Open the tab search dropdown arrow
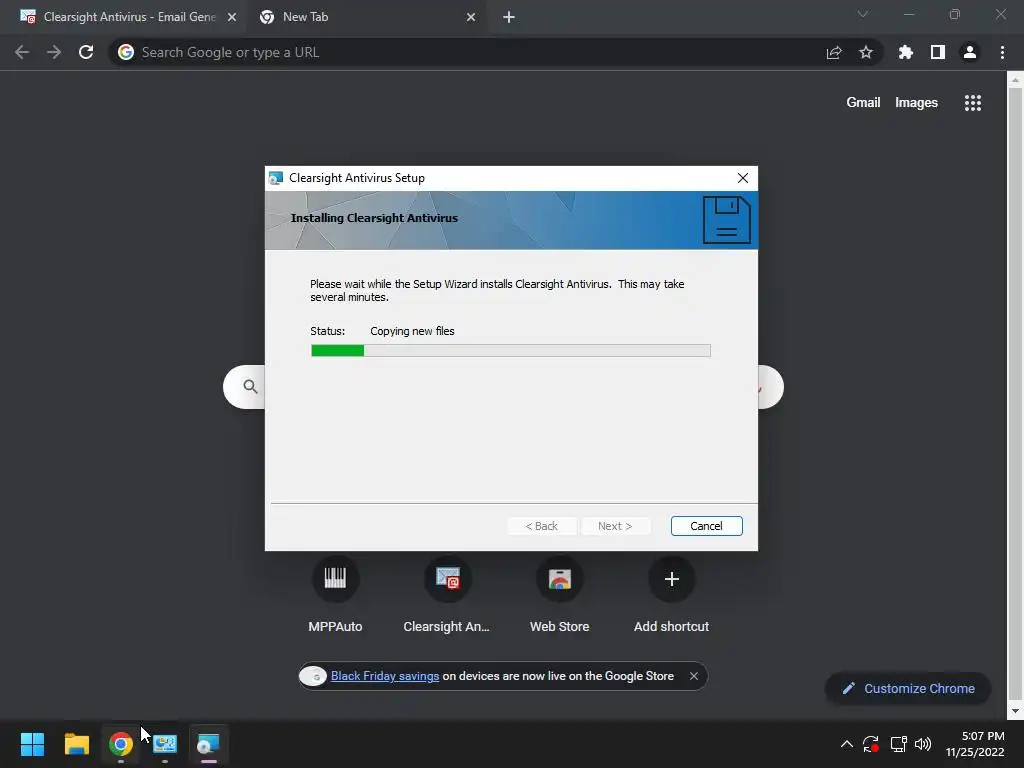Screen dimensions: 1024x768 (x=863, y=14)
